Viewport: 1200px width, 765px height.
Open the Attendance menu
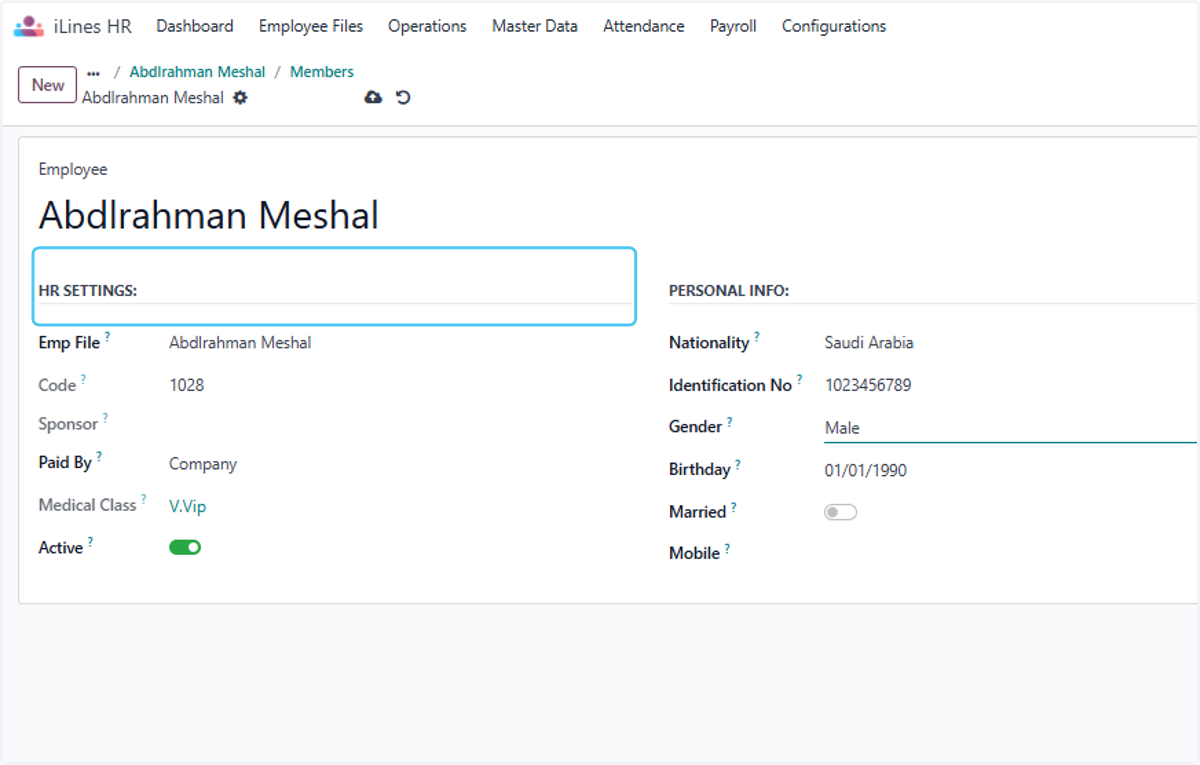[x=644, y=26]
